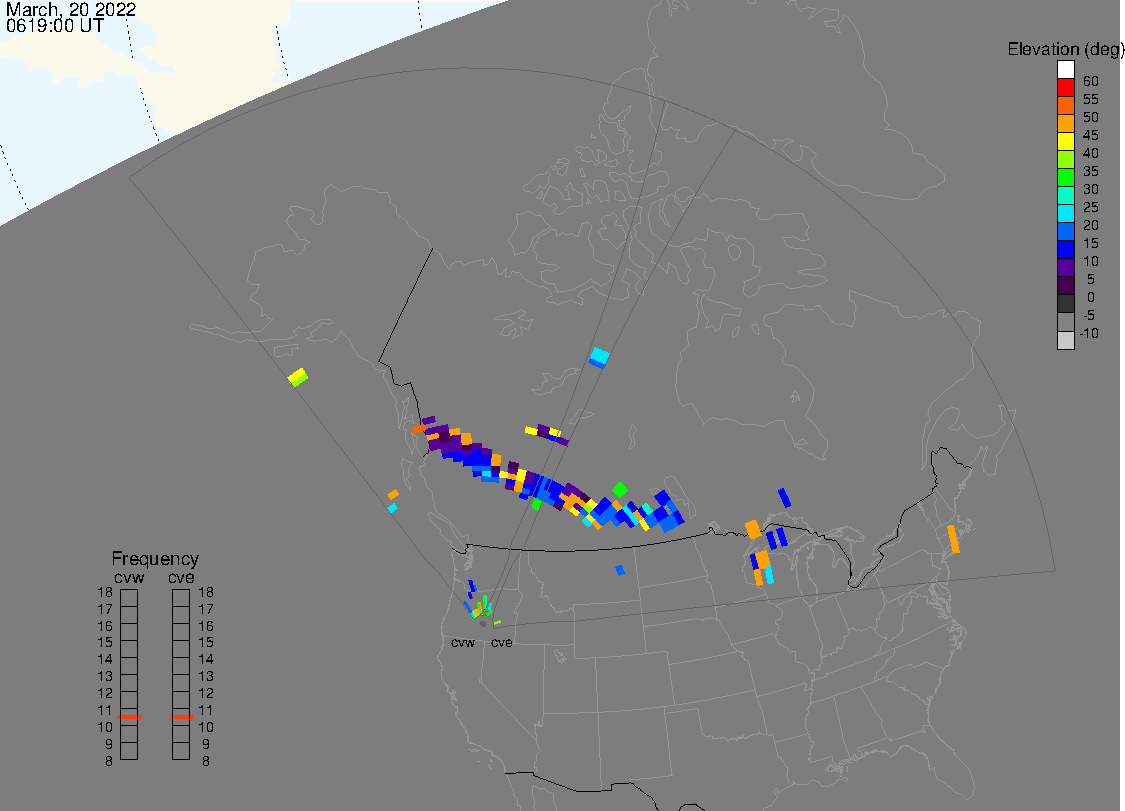The image size is (1125, 811).
Task: Click the red cvw frequency marker
Action: (x=129, y=717)
